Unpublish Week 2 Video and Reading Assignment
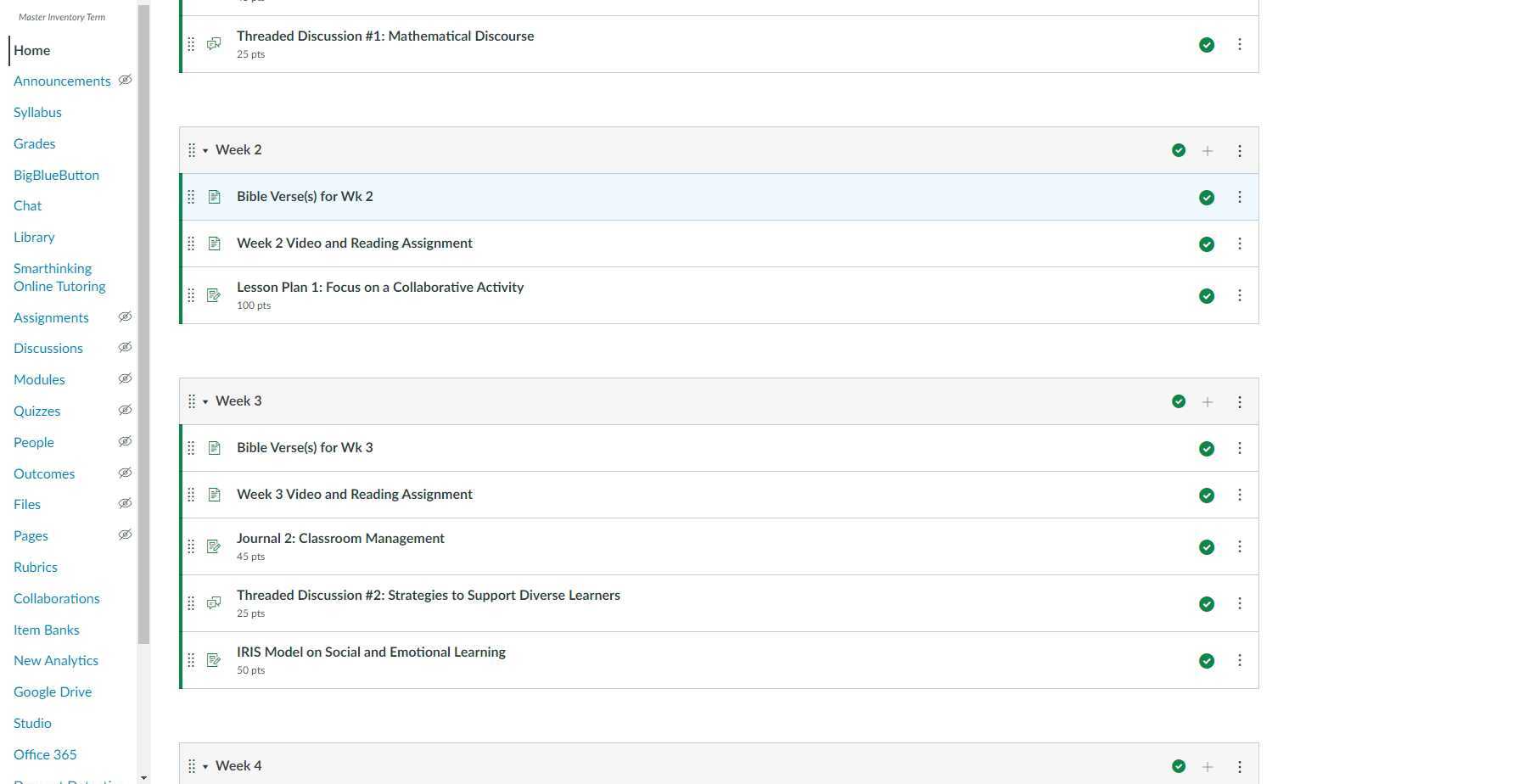The height and width of the screenshot is (784, 1519). point(1207,244)
